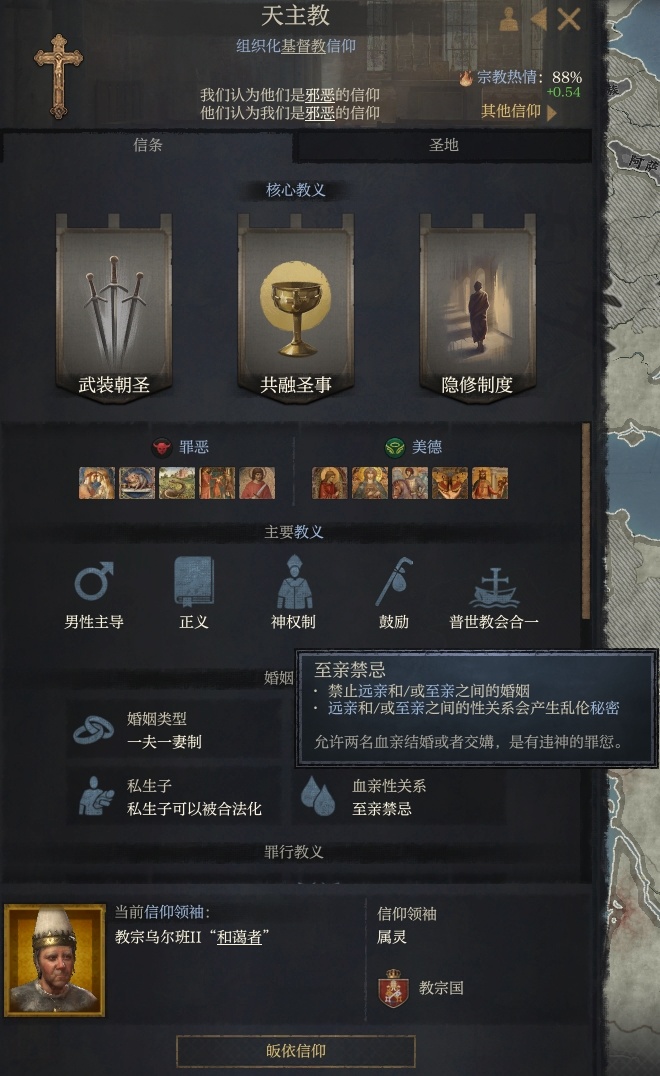Screen dimensions: 660x1076
Task: Click the 婚姻类型 rings icon
Action: pos(94,730)
